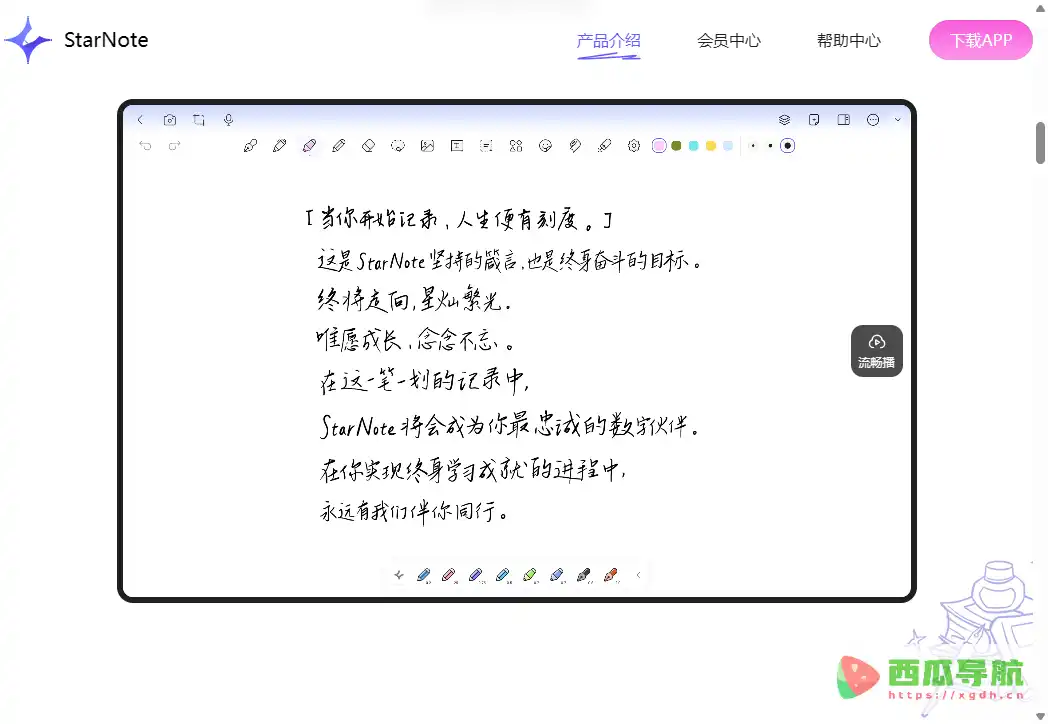The height and width of the screenshot is (724, 1048).
Task: Pick the orange fountain pen preset
Action: pyautogui.click(x=611, y=575)
